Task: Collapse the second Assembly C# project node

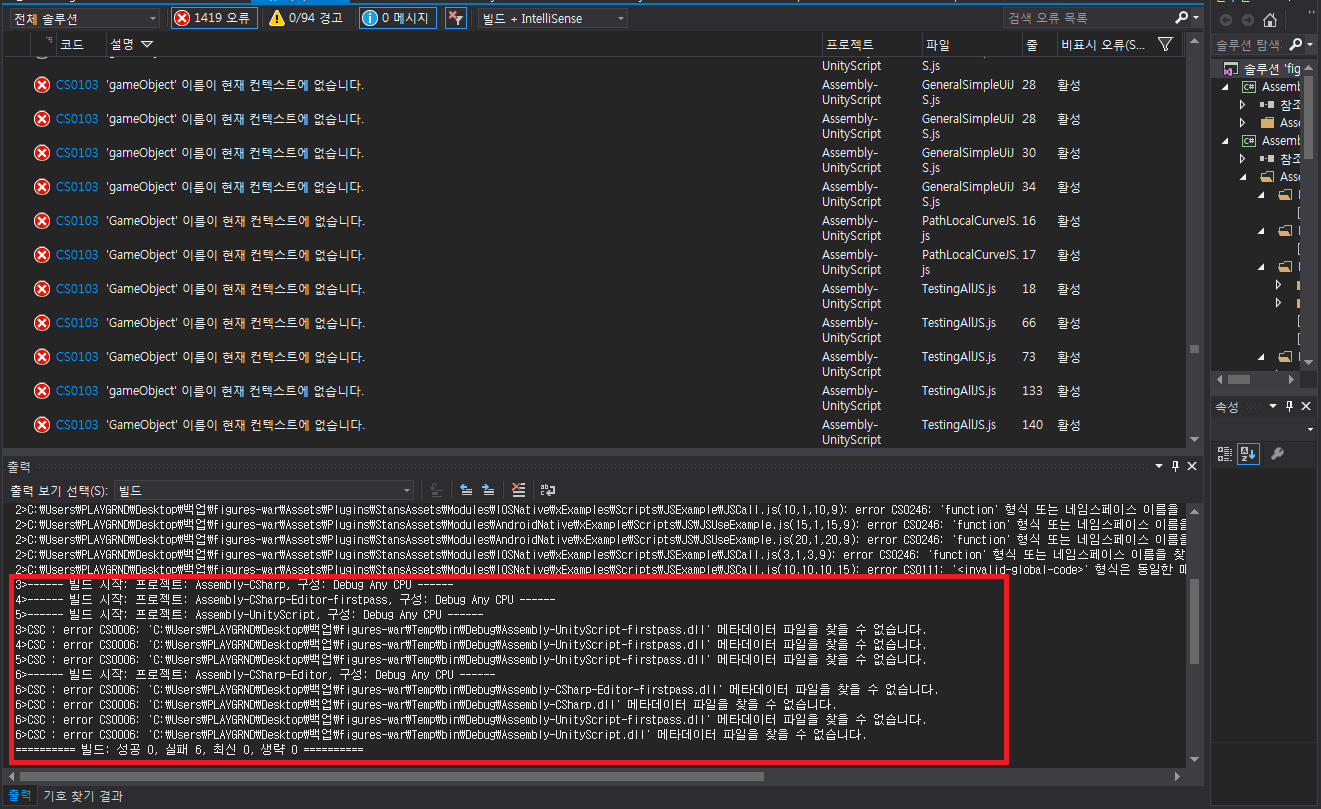Action: [1225, 141]
